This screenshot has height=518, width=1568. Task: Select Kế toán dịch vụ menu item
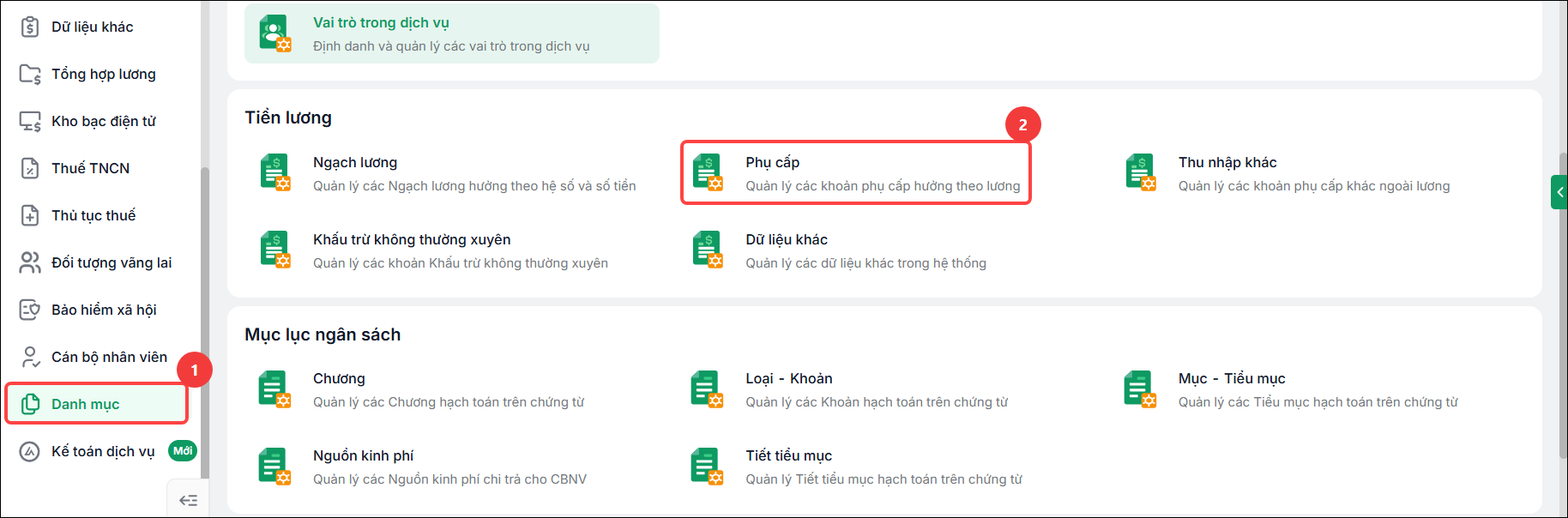coord(103,451)
